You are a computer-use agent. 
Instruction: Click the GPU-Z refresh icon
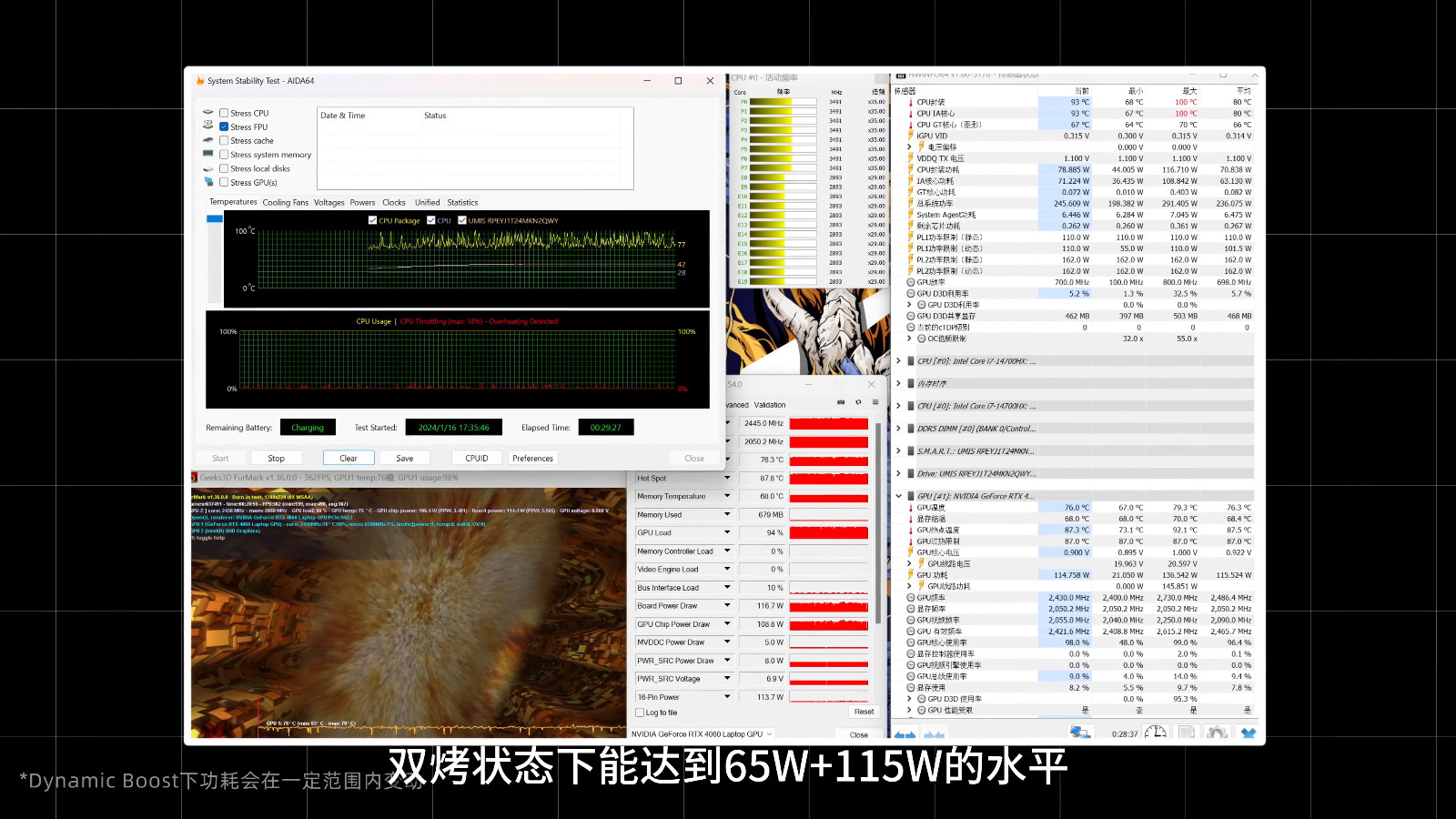(x=858, y=402)
